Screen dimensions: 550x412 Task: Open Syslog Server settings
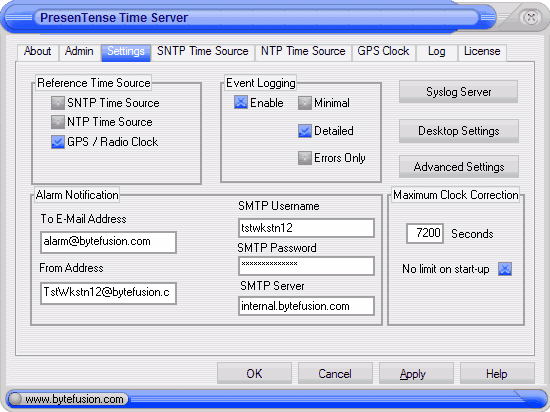[x=458, y=92]
